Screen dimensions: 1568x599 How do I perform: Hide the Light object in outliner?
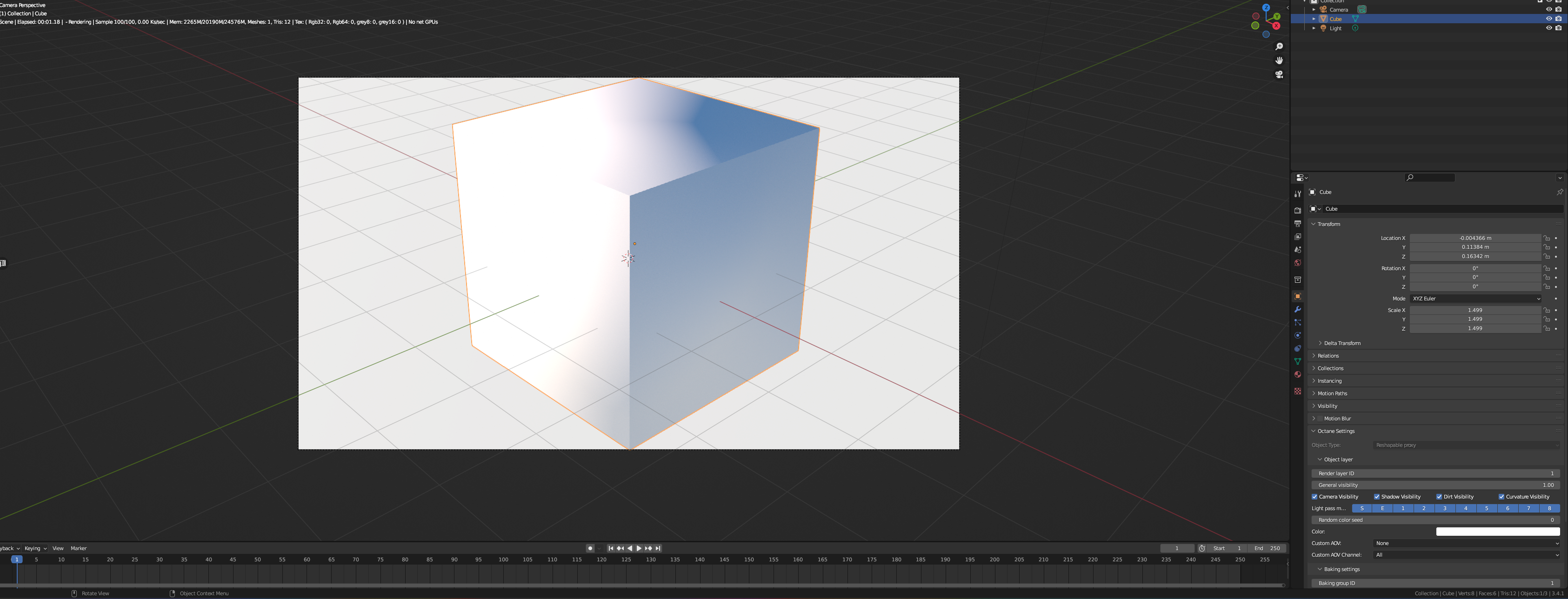[x=1548, y=28]
